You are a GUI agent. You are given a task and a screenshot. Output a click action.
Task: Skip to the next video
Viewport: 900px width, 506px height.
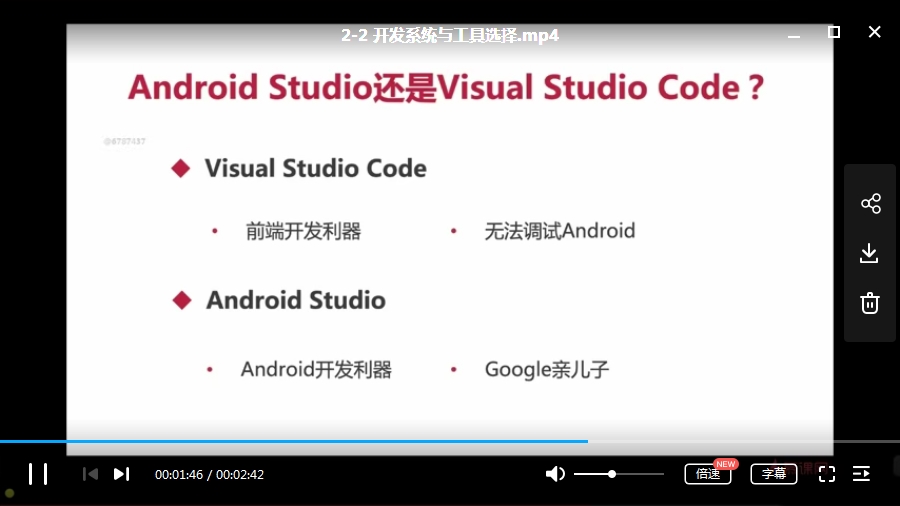tap(121, 474)
